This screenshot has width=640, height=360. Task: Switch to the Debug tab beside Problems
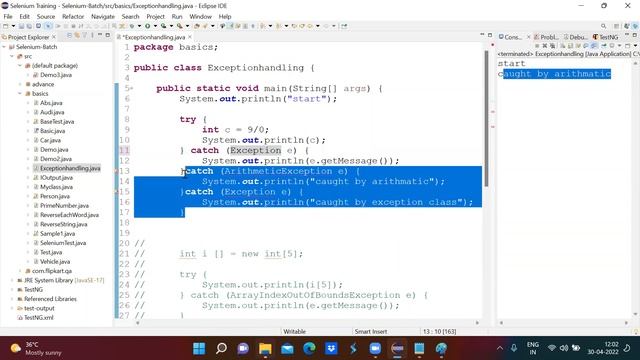576,37
